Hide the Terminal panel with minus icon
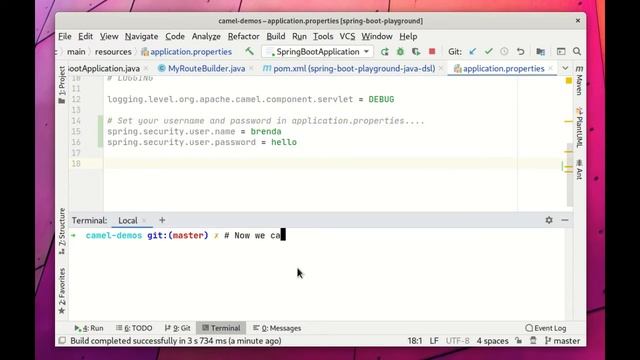This screenshot has width=640, height=360. pos(565,220)
